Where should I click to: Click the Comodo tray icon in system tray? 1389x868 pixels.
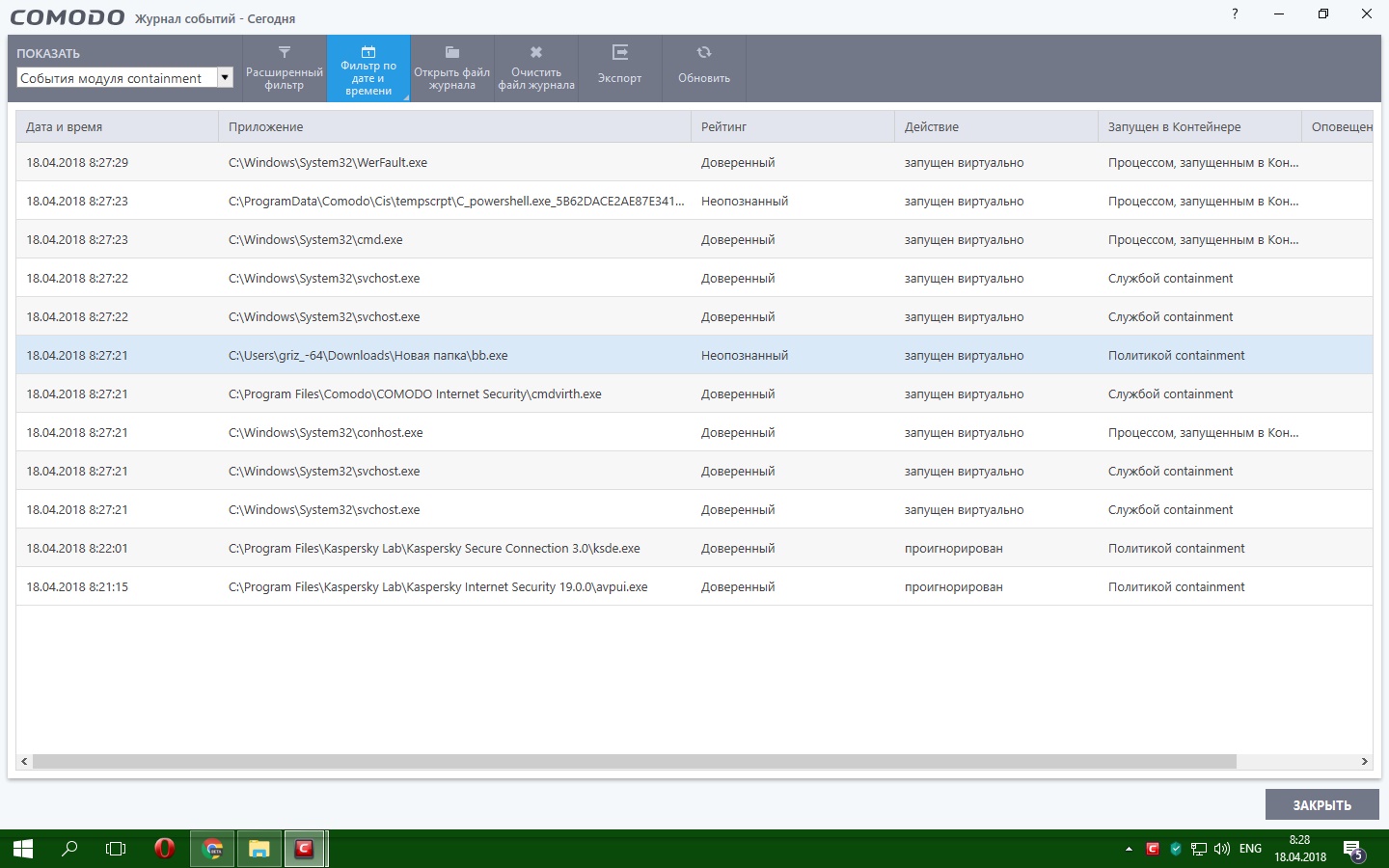[1152, 849]
